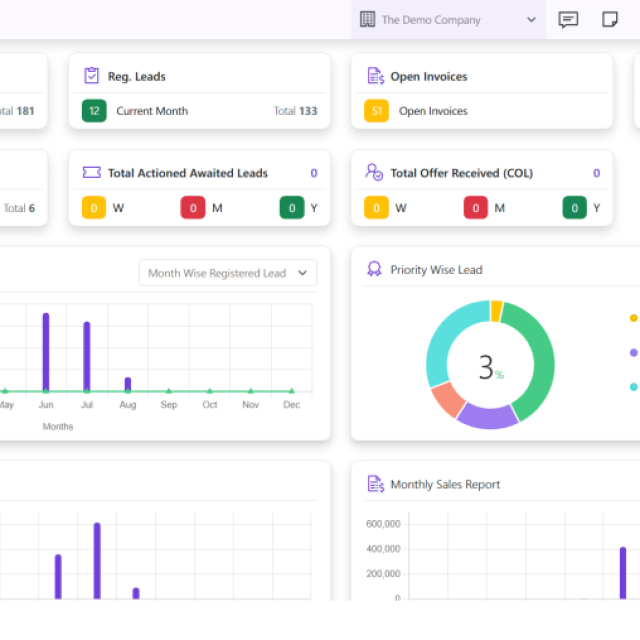Screen dimensions: 640x640
Task: Click the Jul bar in registered lead chart
Action: [x=87, y=356]
